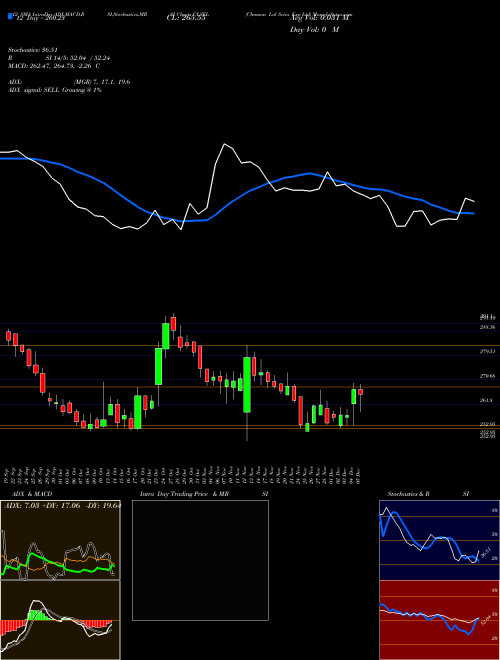Click the 'MACD: 262.47, 264.73, -2.26 C' line

coord(53,66)
